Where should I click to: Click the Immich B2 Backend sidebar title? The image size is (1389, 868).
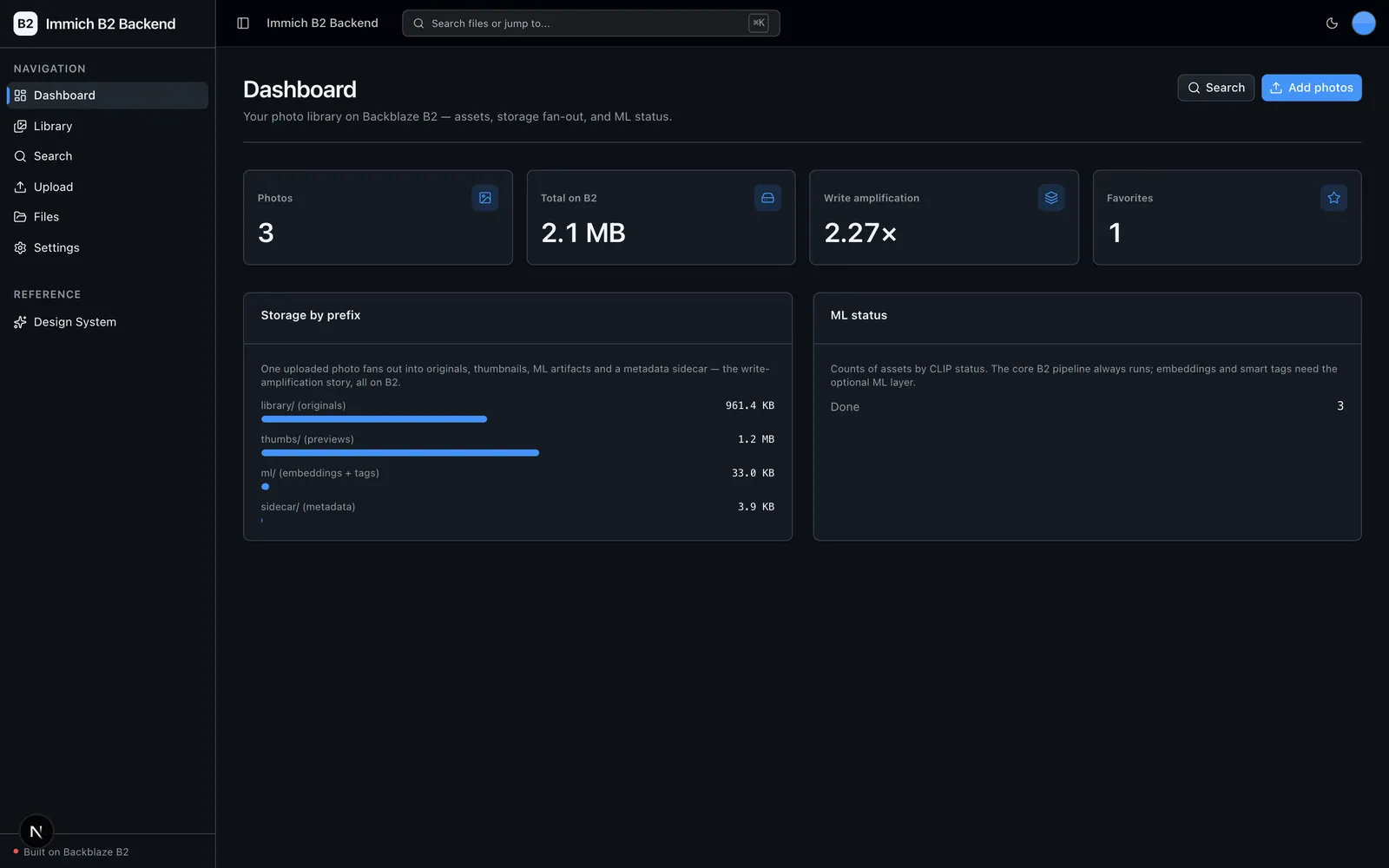coord(110,24)
